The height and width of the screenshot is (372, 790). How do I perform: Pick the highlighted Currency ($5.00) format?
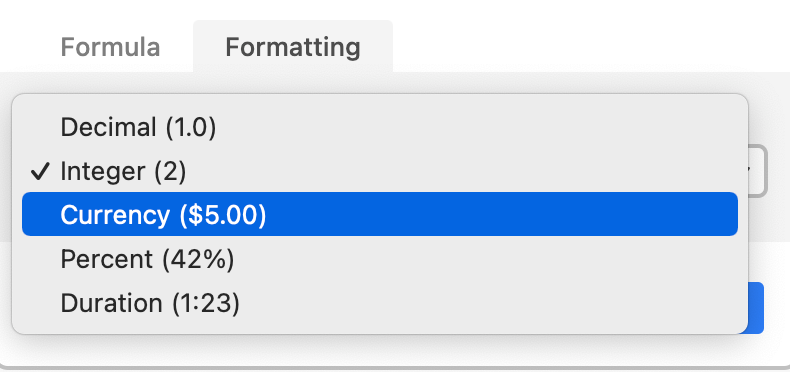pyautogui.click(x=380, y=214)
